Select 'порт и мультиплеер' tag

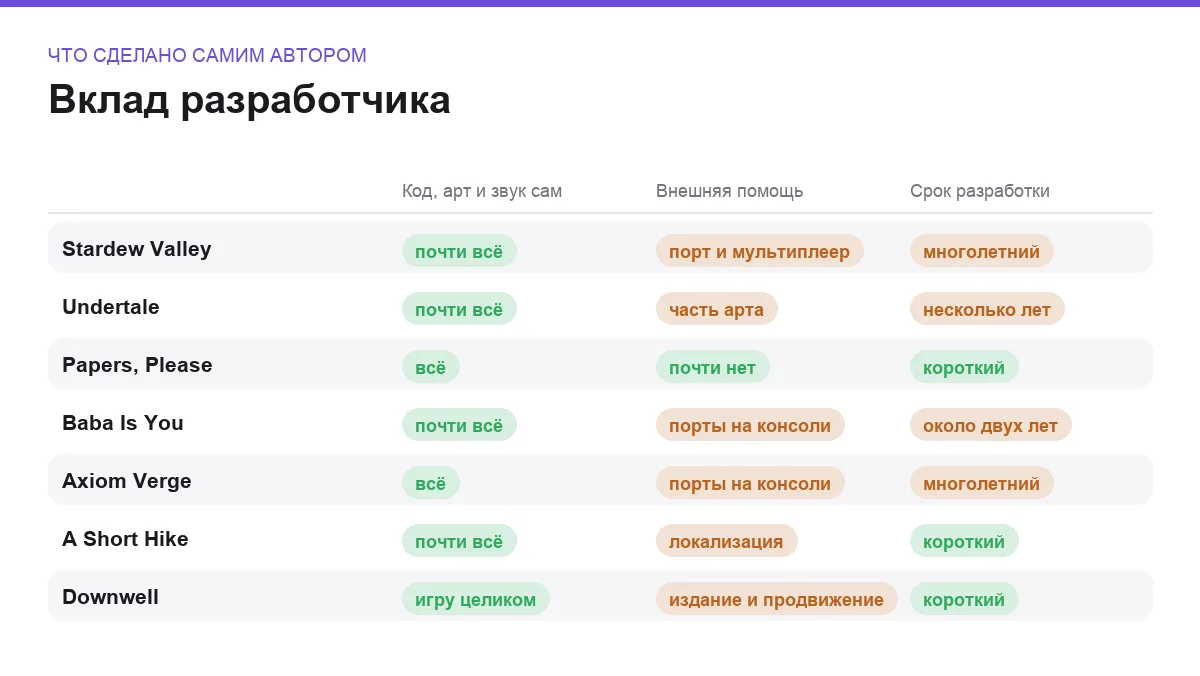tap(759, 251)
